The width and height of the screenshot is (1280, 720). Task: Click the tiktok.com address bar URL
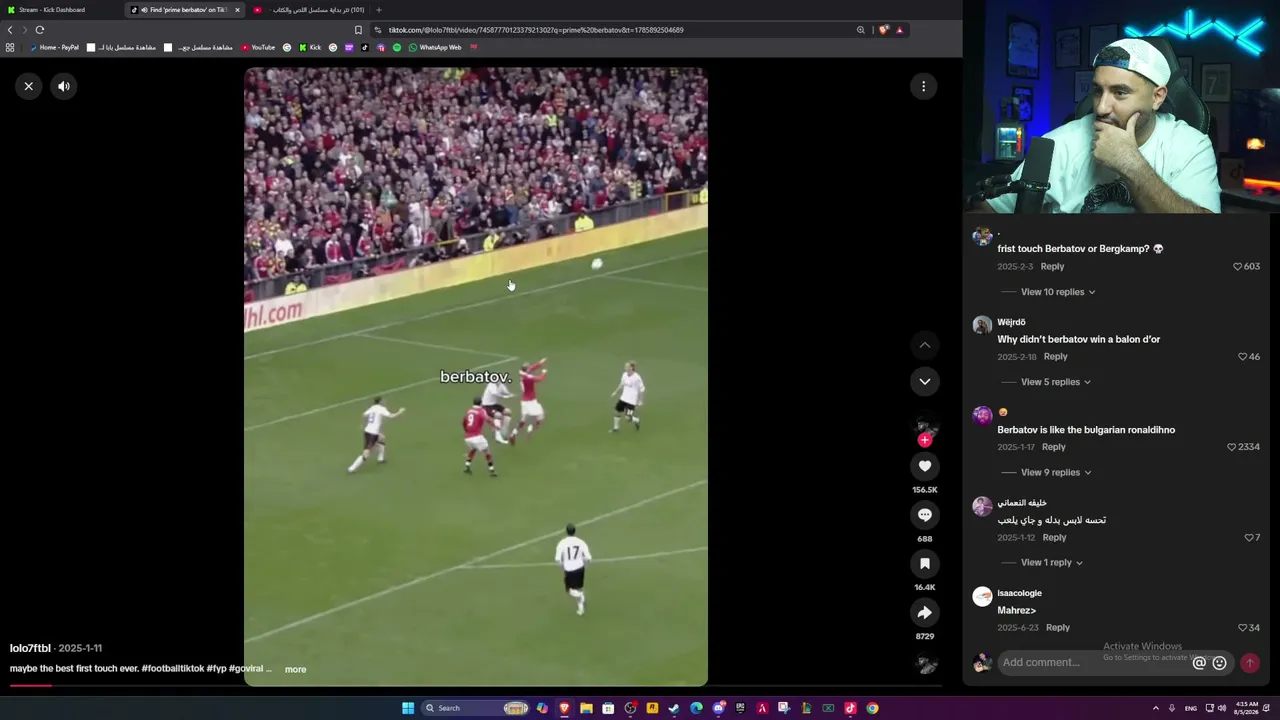pyautogui.click(x=536, y=30)
